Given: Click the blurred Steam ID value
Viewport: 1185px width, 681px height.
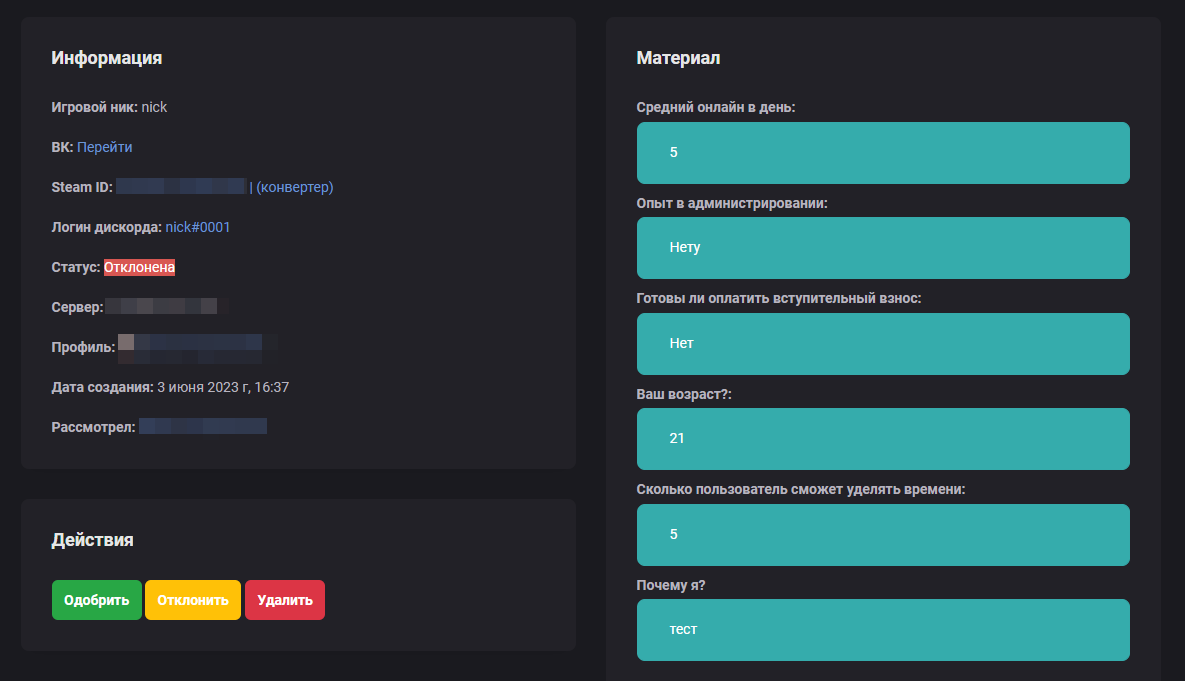Looking at the screenshot, I should (180, 187).
